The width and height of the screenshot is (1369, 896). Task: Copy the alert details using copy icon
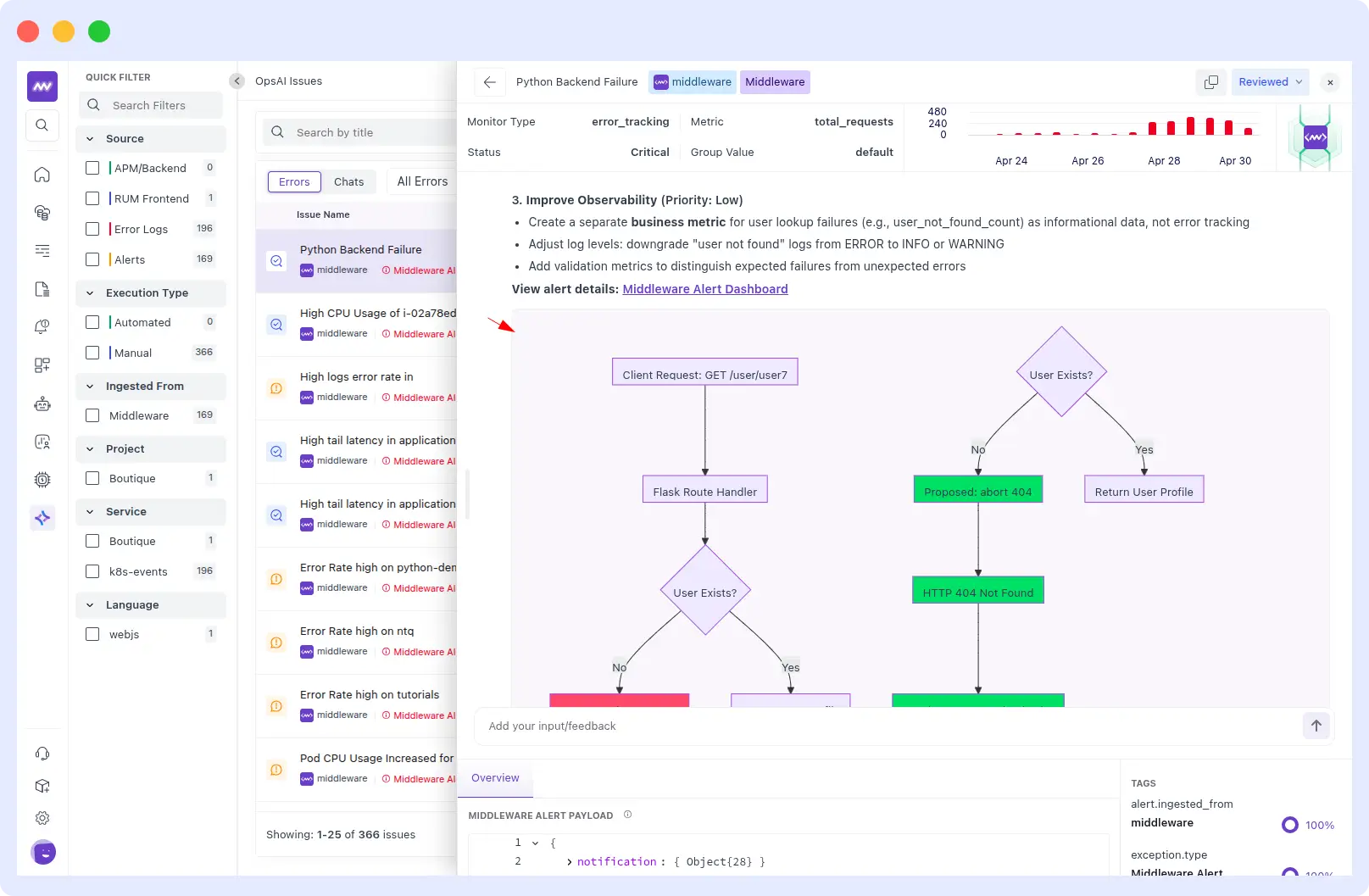pyautogui.click(x=1210, y=81)
